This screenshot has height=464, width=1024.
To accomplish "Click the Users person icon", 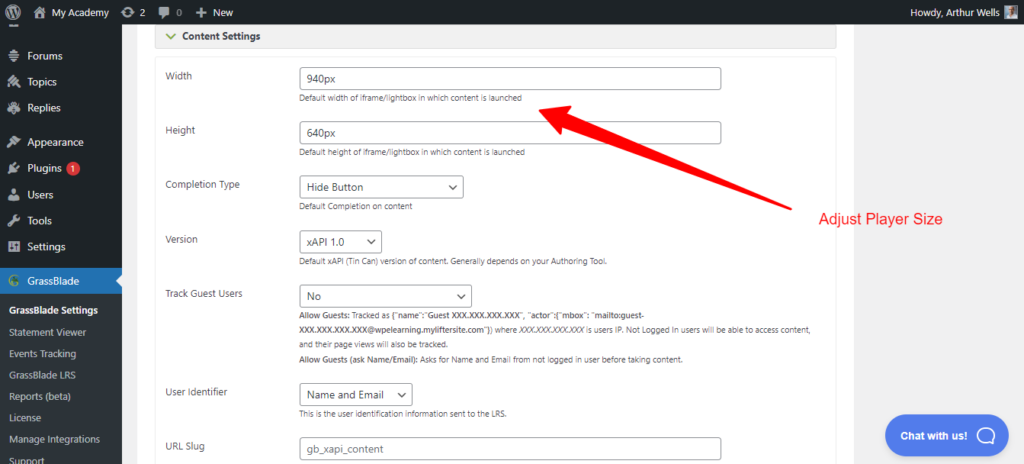I will click(14, 195).
